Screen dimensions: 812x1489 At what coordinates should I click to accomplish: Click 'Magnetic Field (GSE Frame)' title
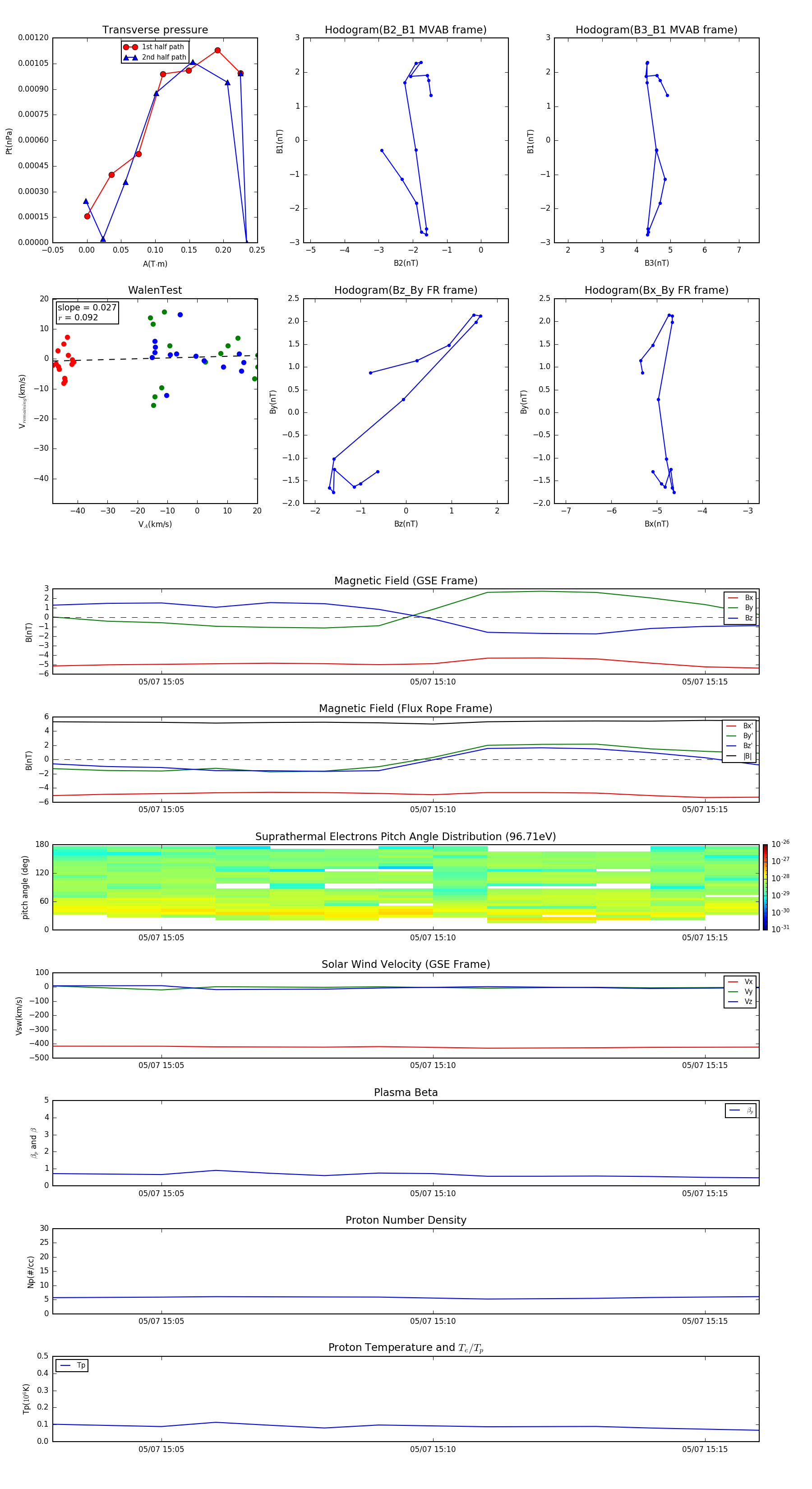[x=406, y=581]
